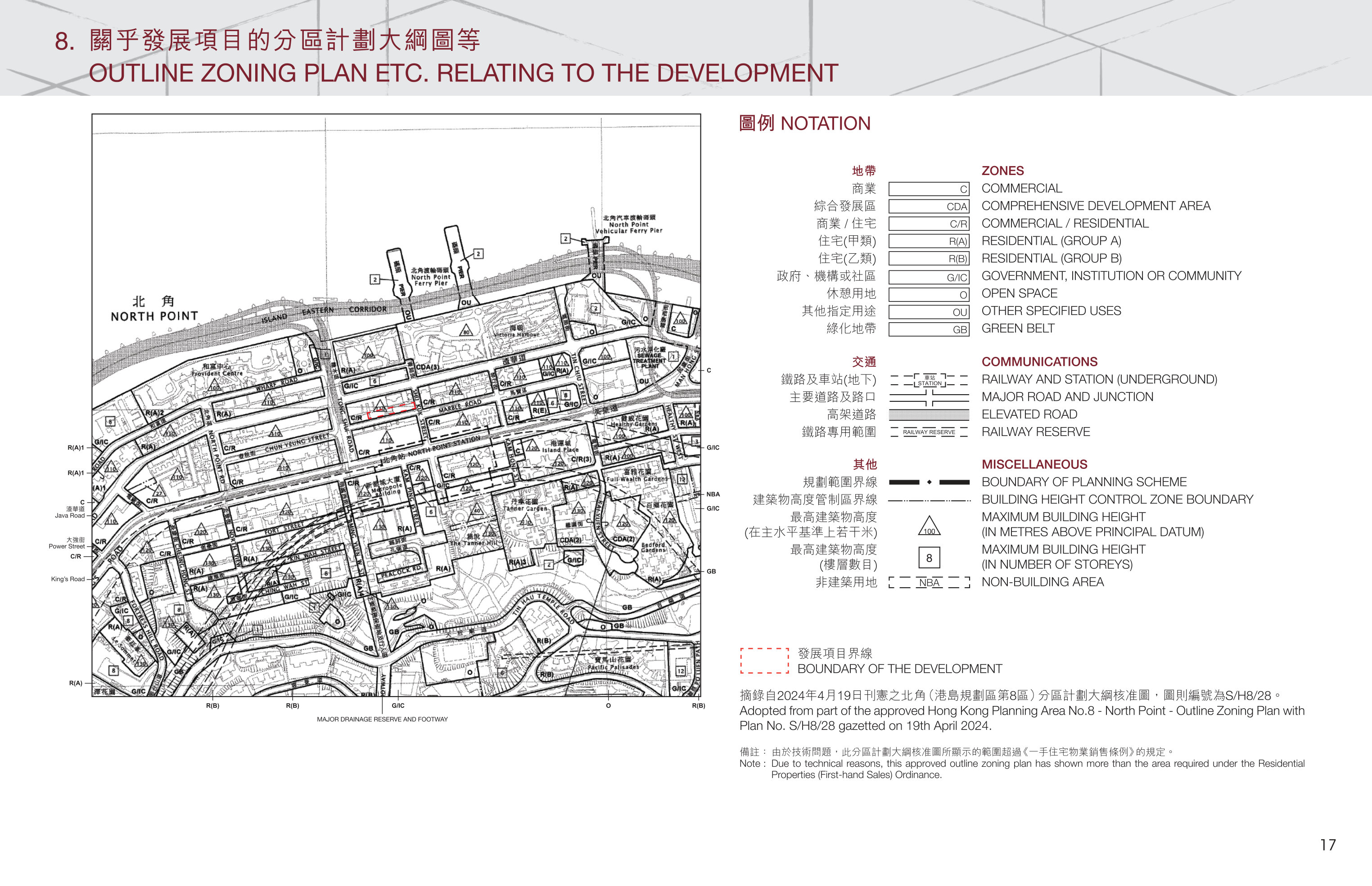1372x886 pixels.
Task: Click the elevated road shaded swatch
Action: pyautogui.click(x=929, y=415)
